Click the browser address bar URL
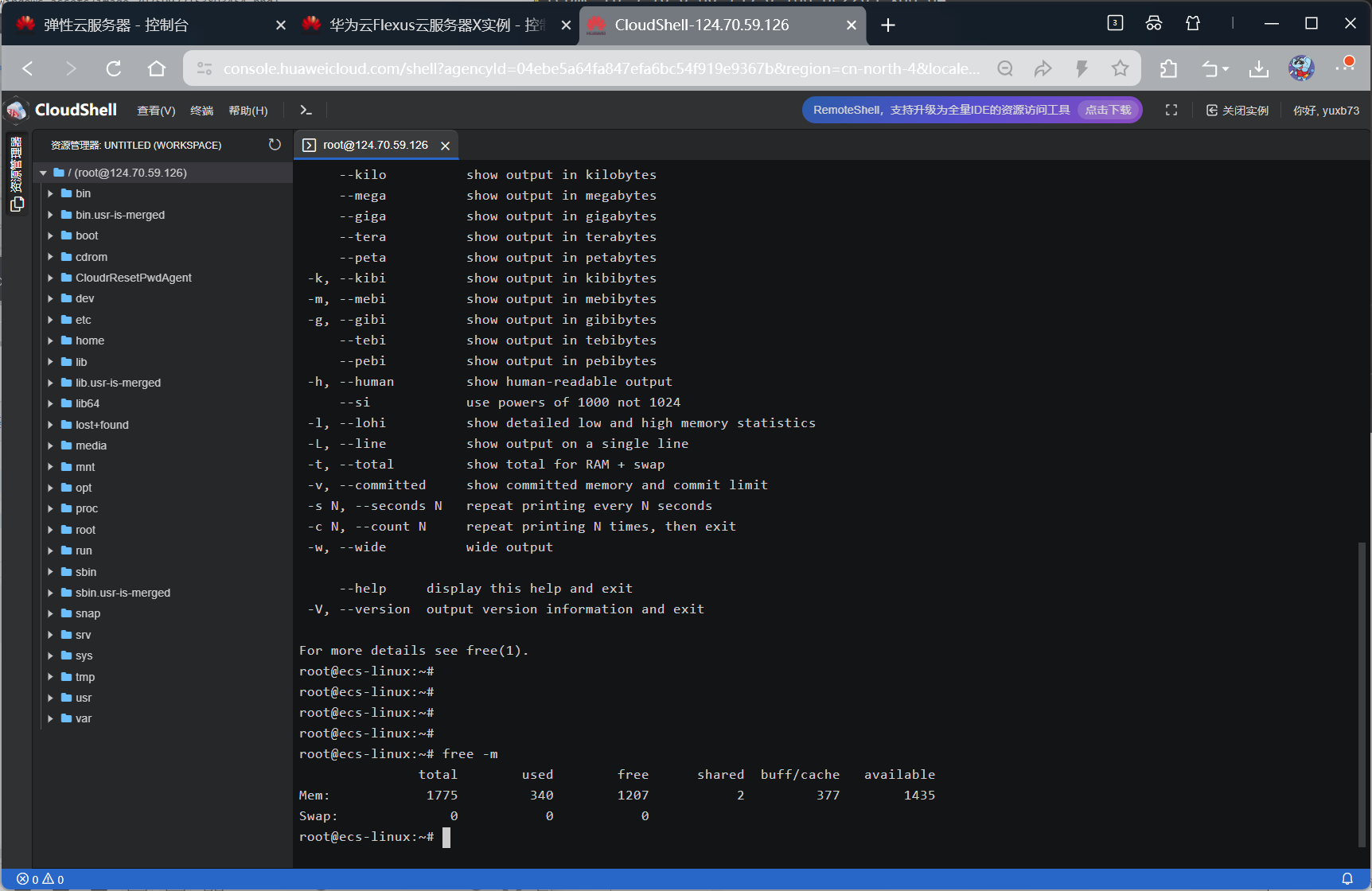Viewport: 1372px width, 891px height. tap(601, 68)
